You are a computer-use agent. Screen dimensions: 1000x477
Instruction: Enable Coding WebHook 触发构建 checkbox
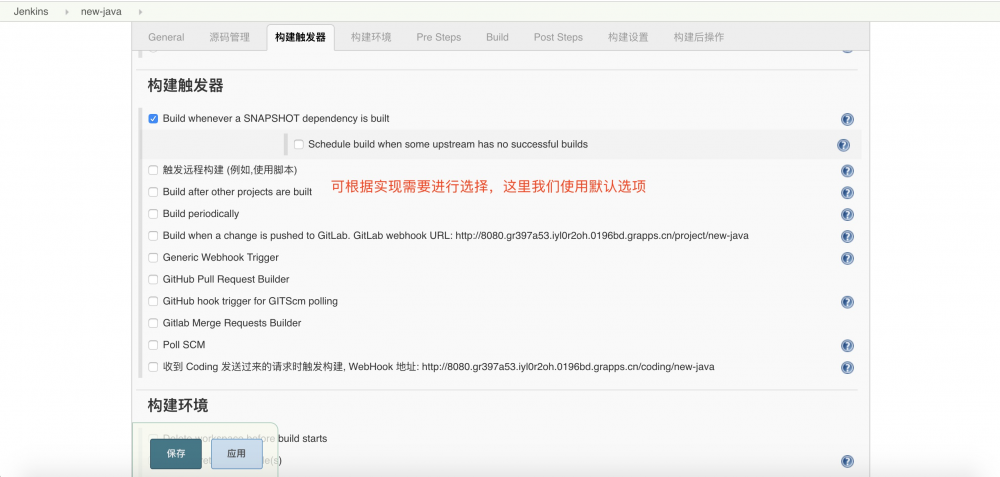coord(153,367)
